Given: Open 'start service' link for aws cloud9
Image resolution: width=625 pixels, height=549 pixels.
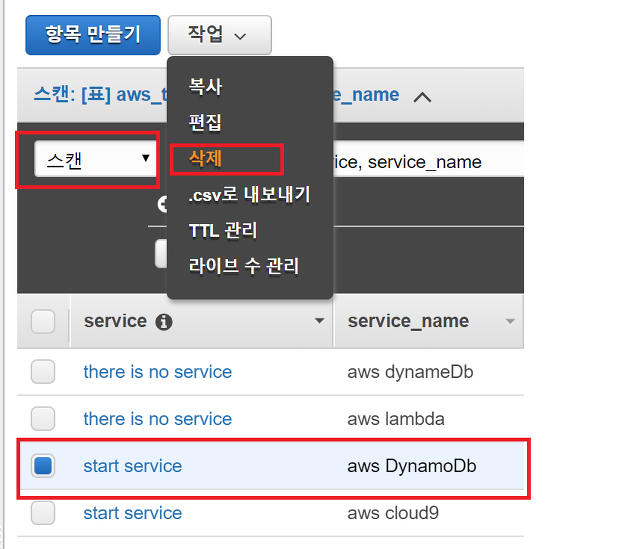Looking at the screenshot, I should (133, 513).
